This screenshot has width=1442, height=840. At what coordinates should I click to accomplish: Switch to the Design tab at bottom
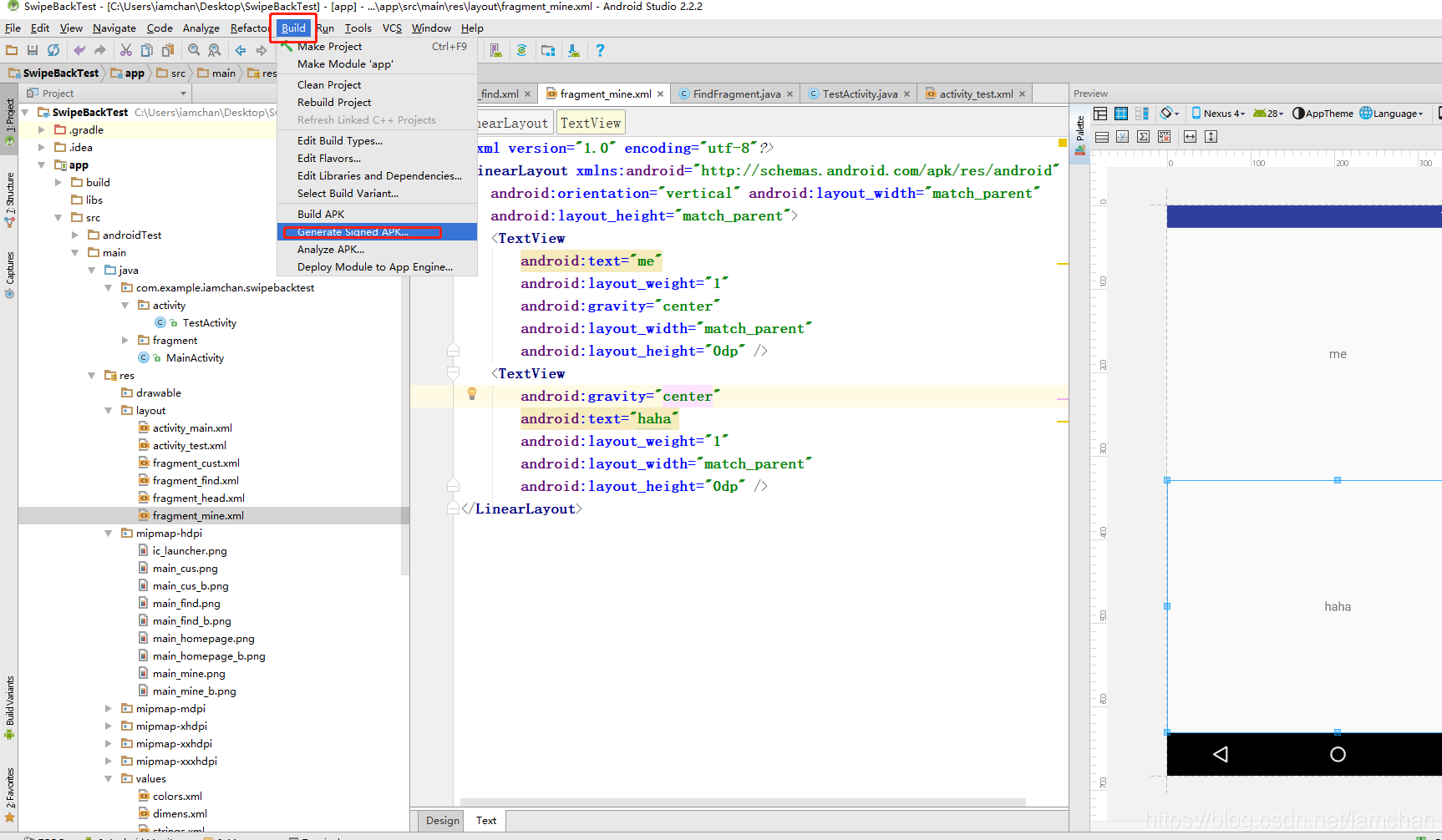(x=442, y=821)
